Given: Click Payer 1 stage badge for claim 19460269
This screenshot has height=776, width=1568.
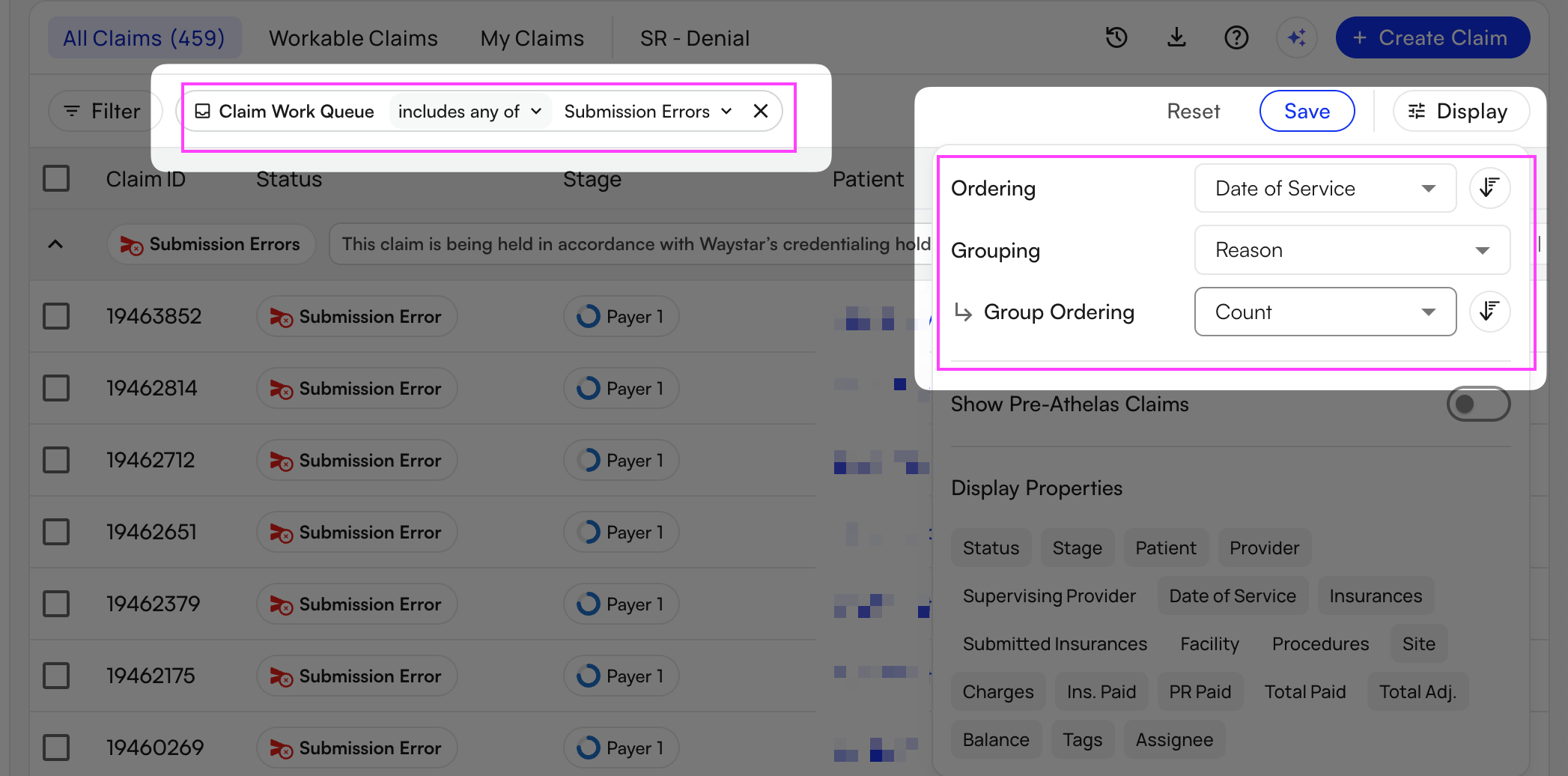Looking at the screenshot, I should pos(621,748).
